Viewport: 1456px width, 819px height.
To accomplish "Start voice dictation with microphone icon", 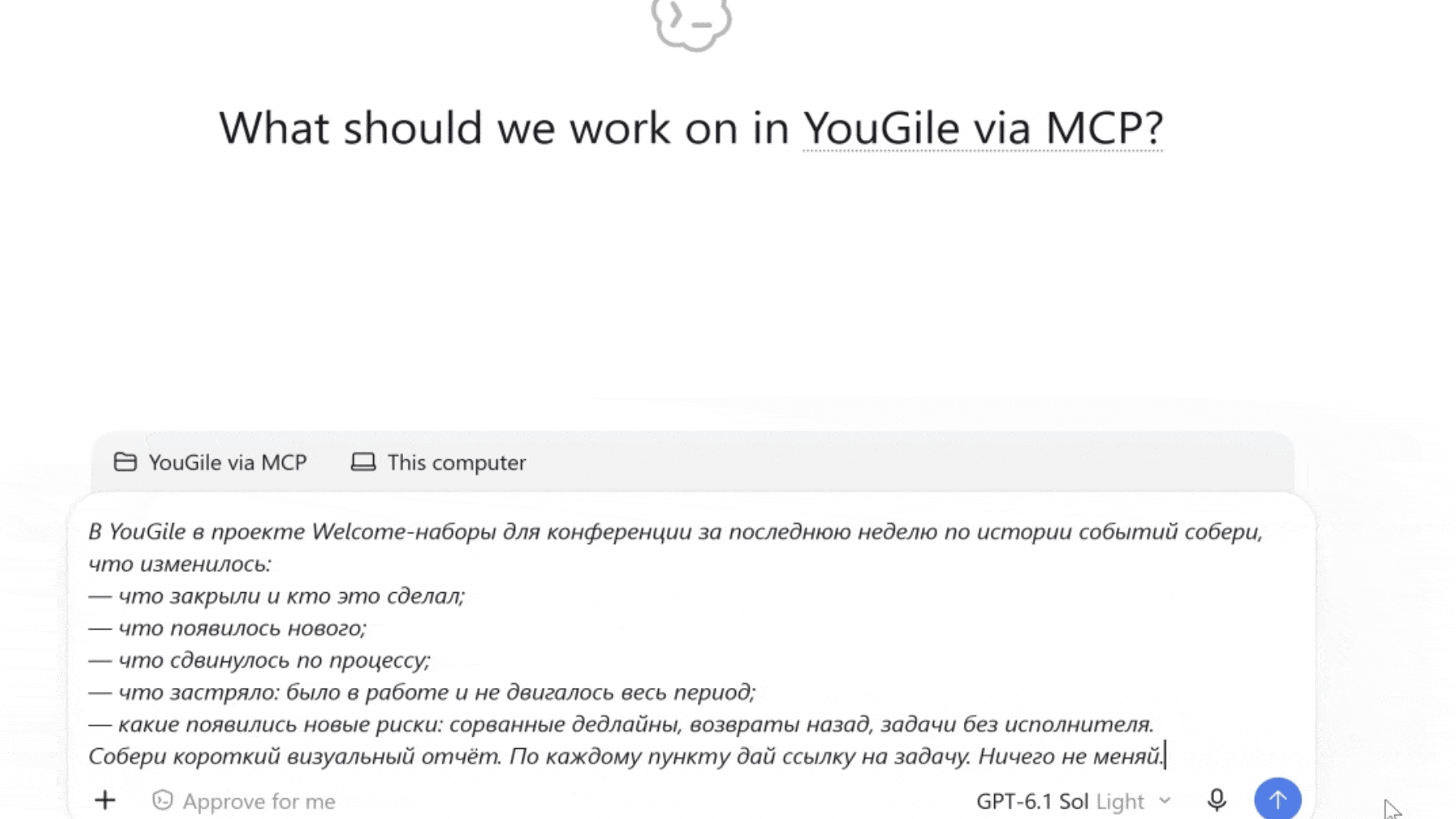I will tap(1217, 800).
